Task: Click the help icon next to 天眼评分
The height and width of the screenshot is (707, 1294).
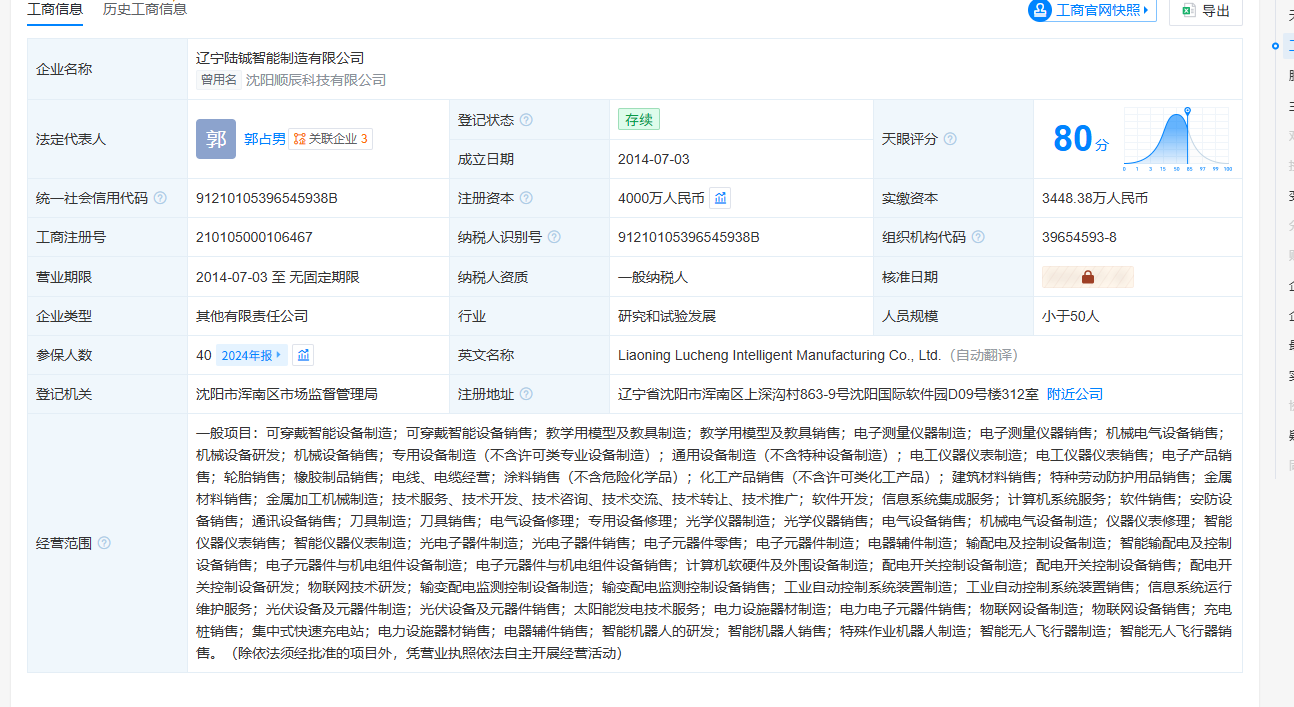Action: tap(950, 139)
